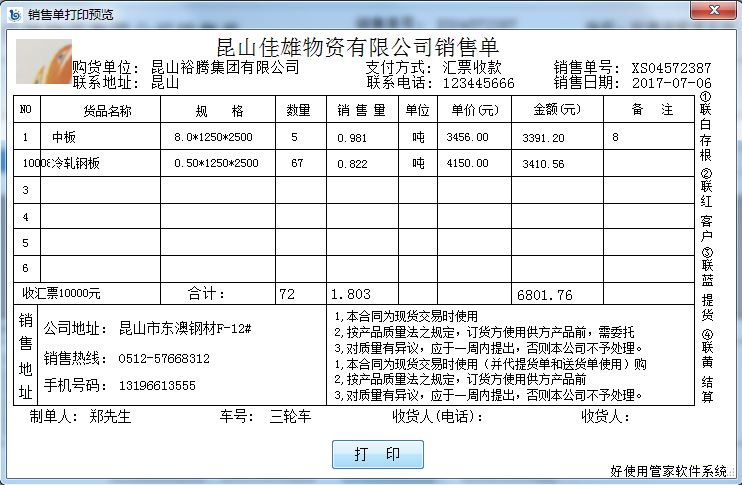Click the sales hotline 0512-57668312
This screenshot has height=485, width=742.
[x=164, y=358]
